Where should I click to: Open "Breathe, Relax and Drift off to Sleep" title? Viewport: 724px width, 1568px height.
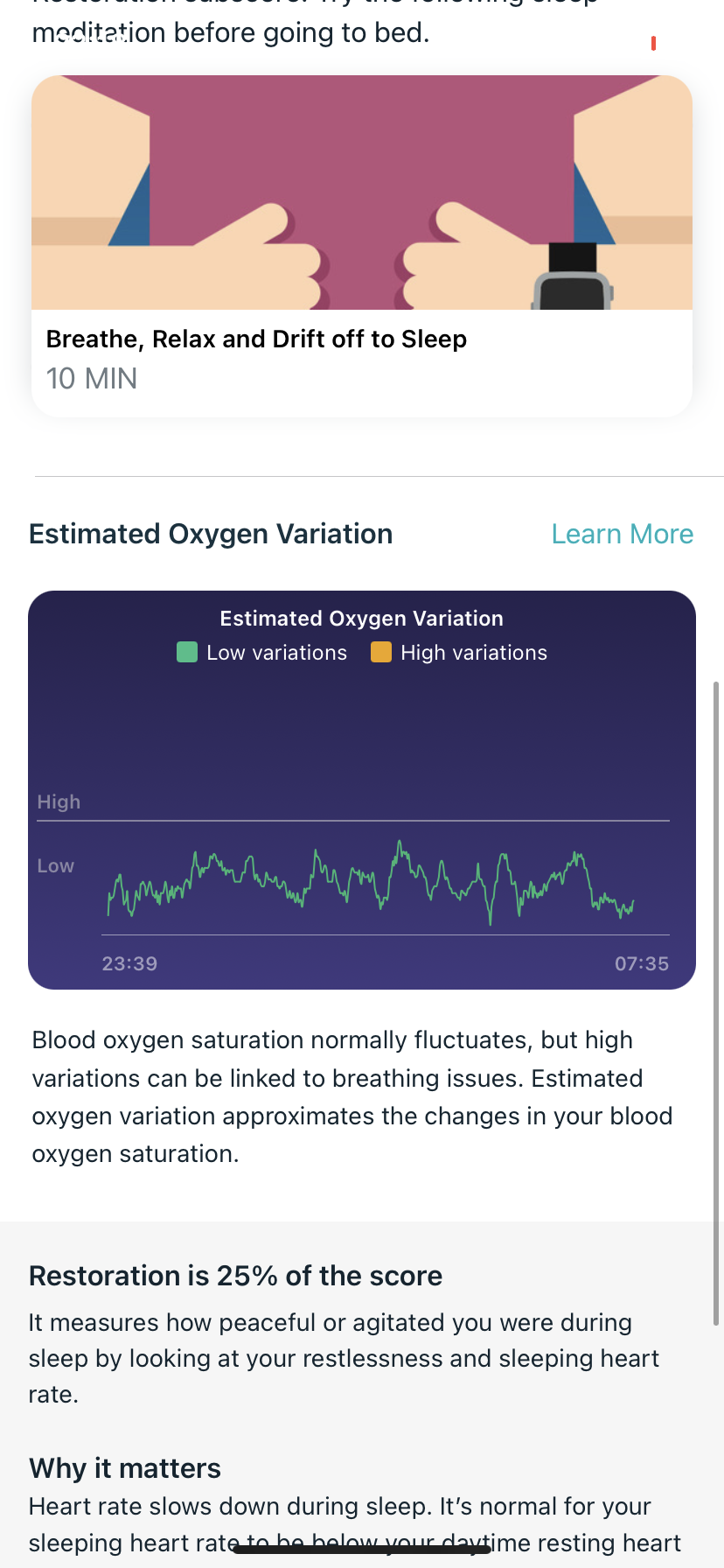tap(256, 339)
